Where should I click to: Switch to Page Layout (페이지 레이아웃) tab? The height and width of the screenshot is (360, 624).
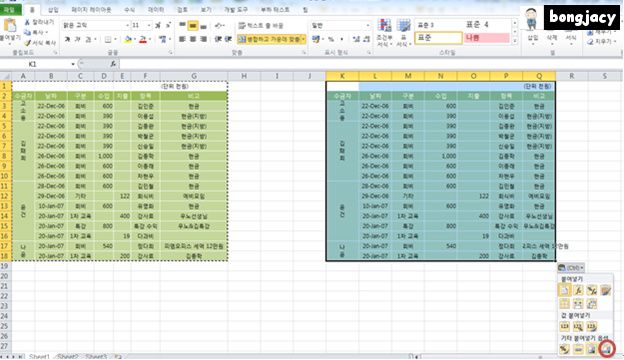pyautogui.click(x=91, y=10)
